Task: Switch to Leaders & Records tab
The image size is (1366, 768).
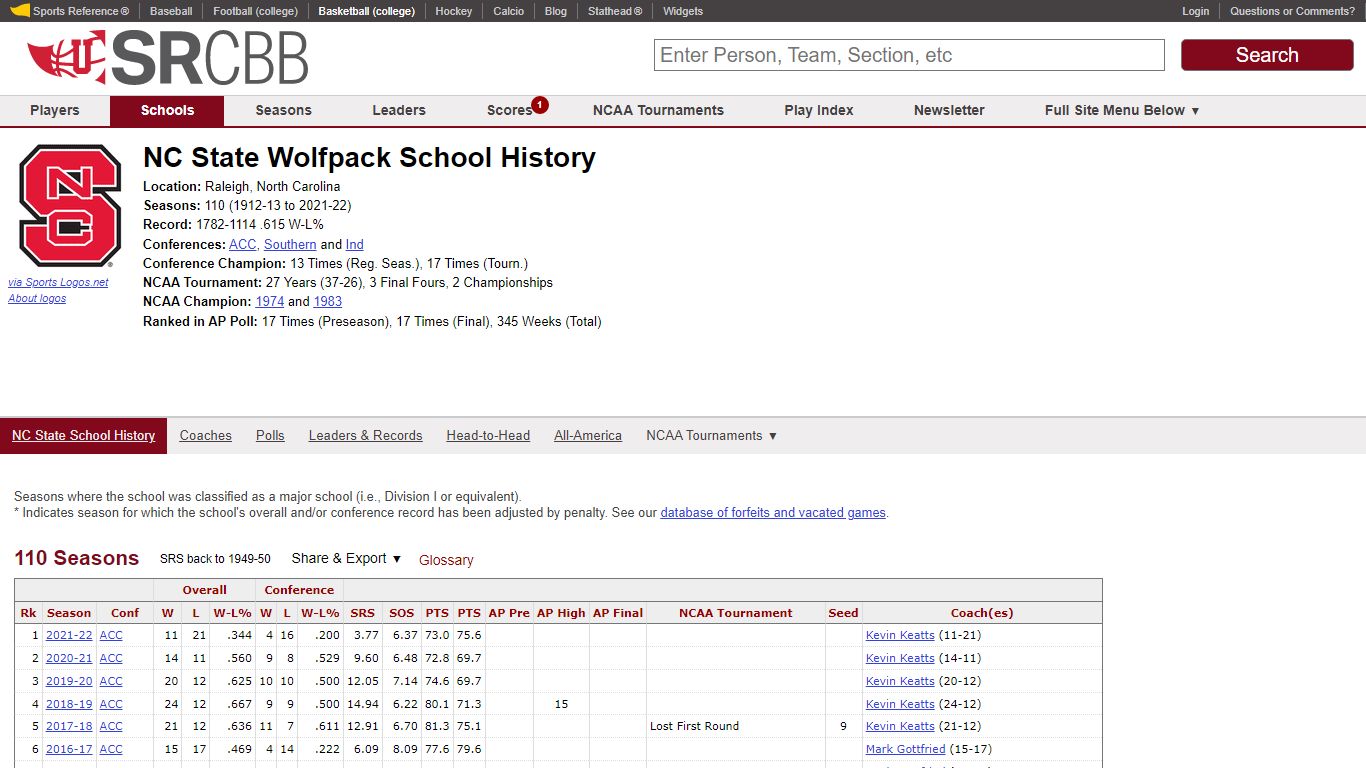Action: click(x=365, y=435)
